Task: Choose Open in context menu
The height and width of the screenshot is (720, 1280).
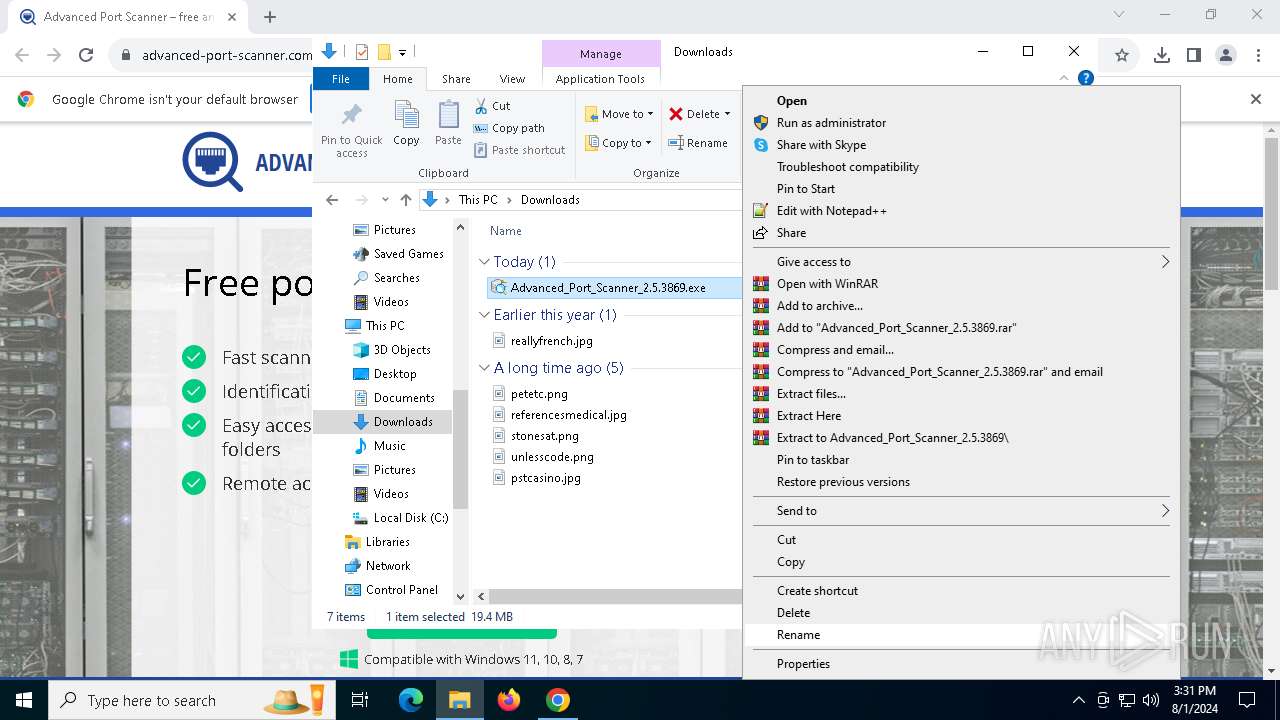Action: (961, 101)
